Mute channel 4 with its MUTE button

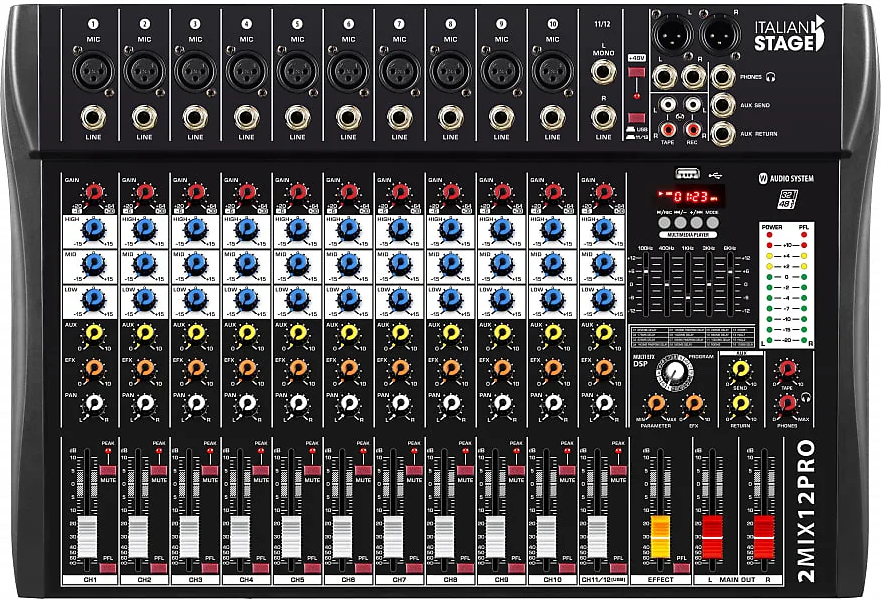click(261, 471)
